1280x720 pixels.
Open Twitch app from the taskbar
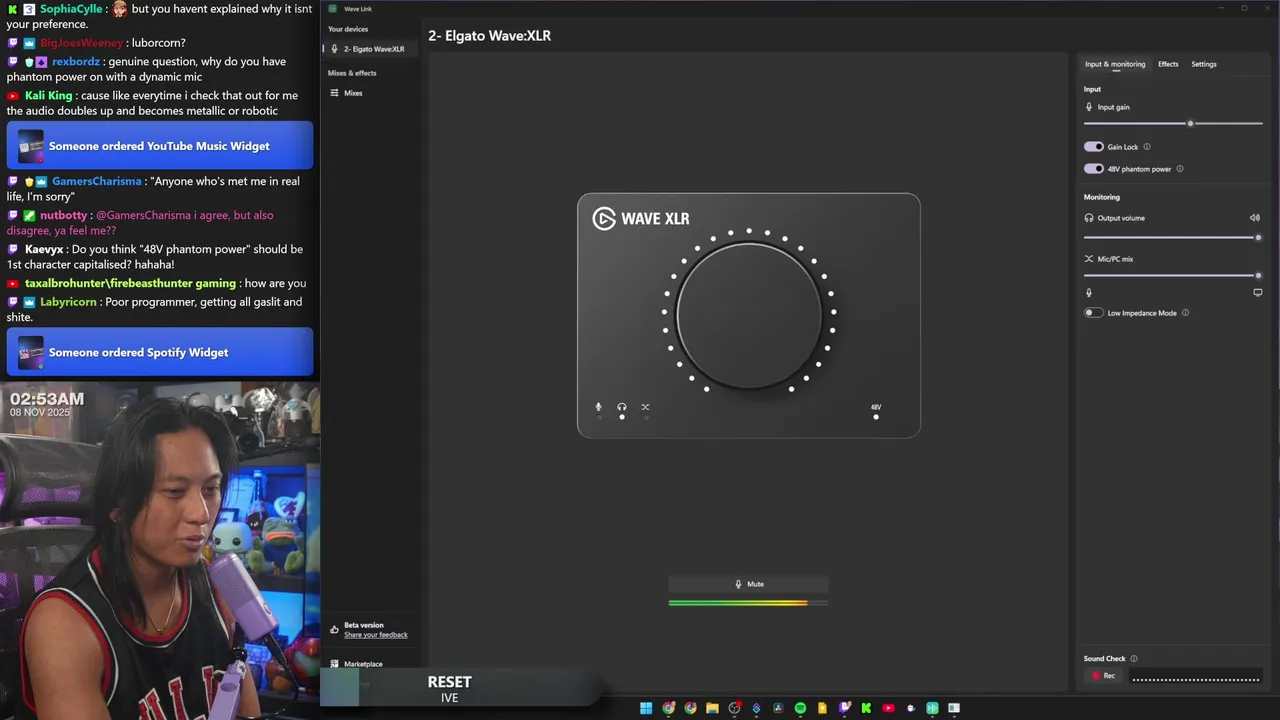(x=844, y=708)
